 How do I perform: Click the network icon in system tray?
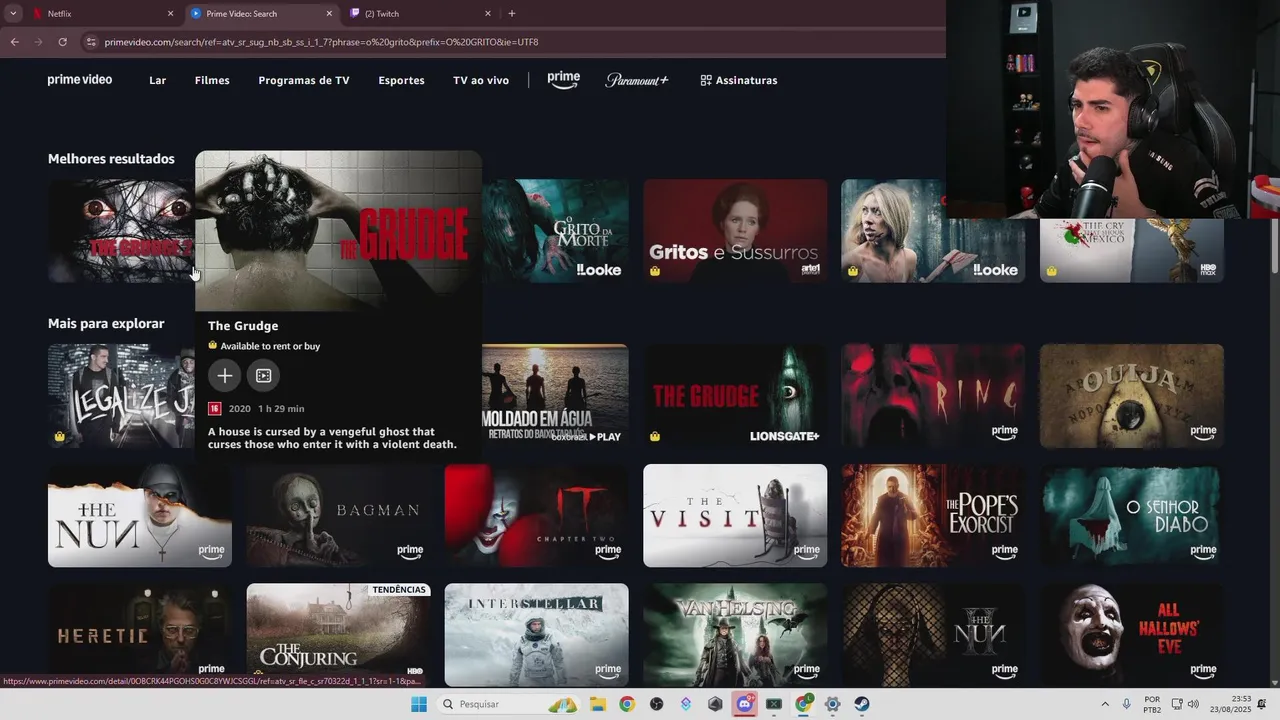click(x=1177, y=704)
